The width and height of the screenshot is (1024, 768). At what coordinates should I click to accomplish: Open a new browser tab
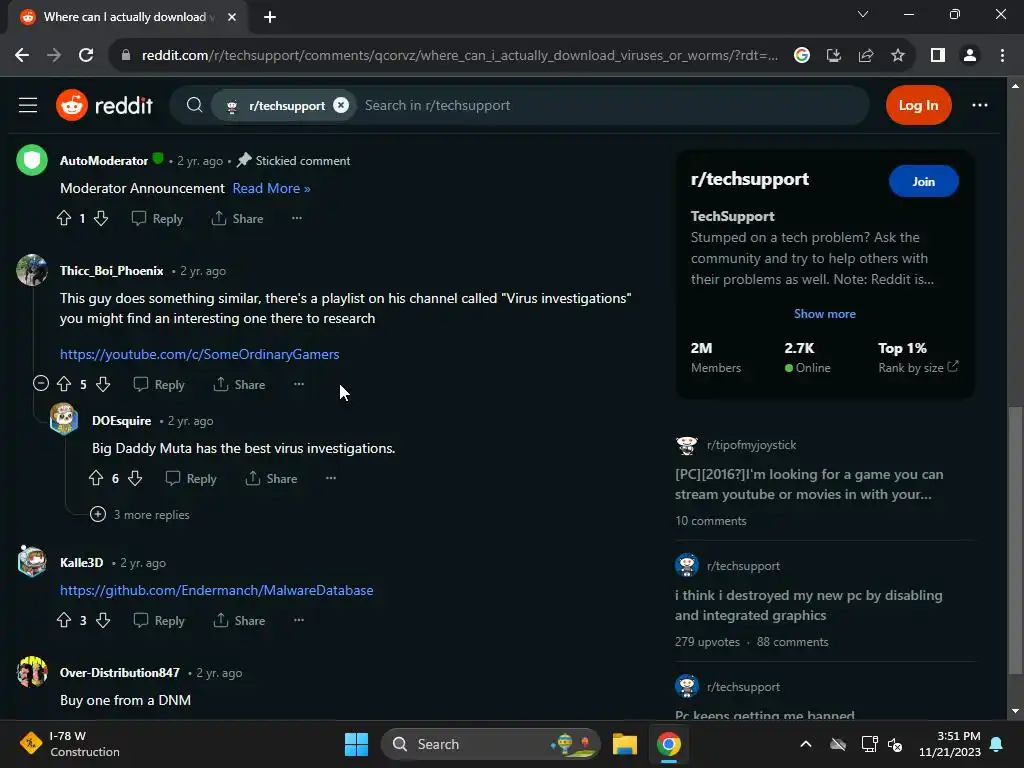point(270,17)
